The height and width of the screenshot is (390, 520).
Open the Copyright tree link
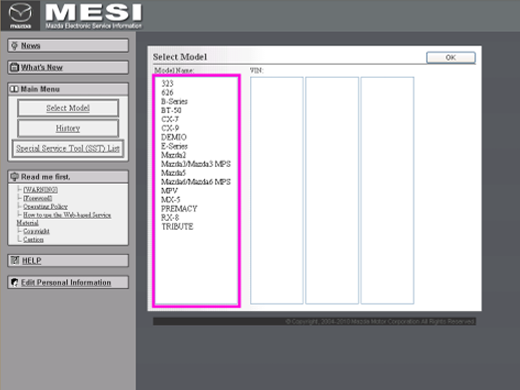pyautogui.click(x=36, y=231)
